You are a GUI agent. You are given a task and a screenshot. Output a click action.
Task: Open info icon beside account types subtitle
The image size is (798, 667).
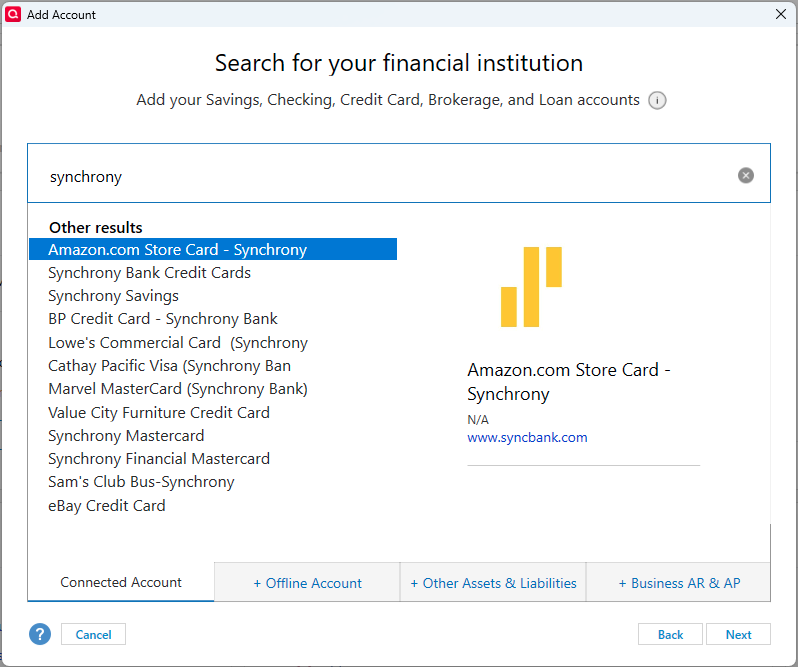click(x=657, y=100)
